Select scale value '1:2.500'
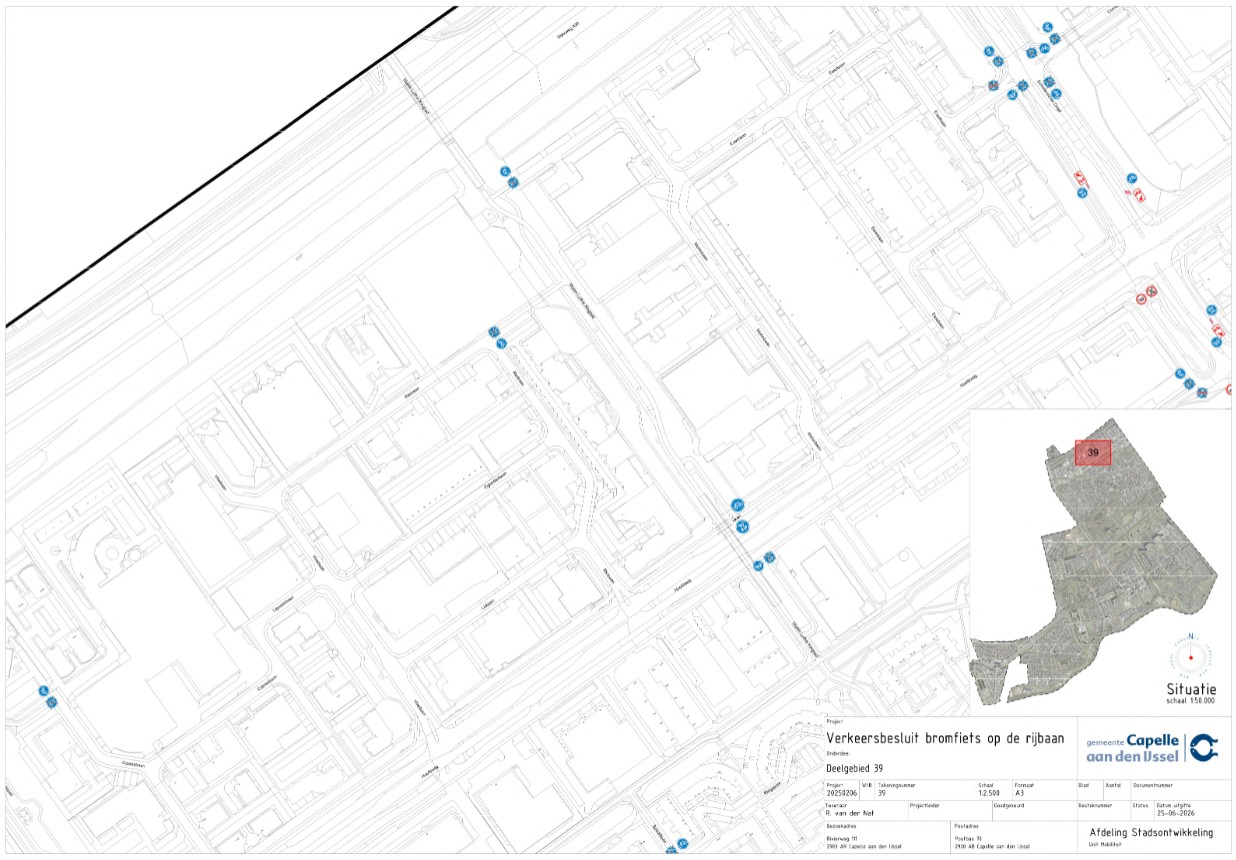This screenshot has width=1236, height=860. pos(989,793)
